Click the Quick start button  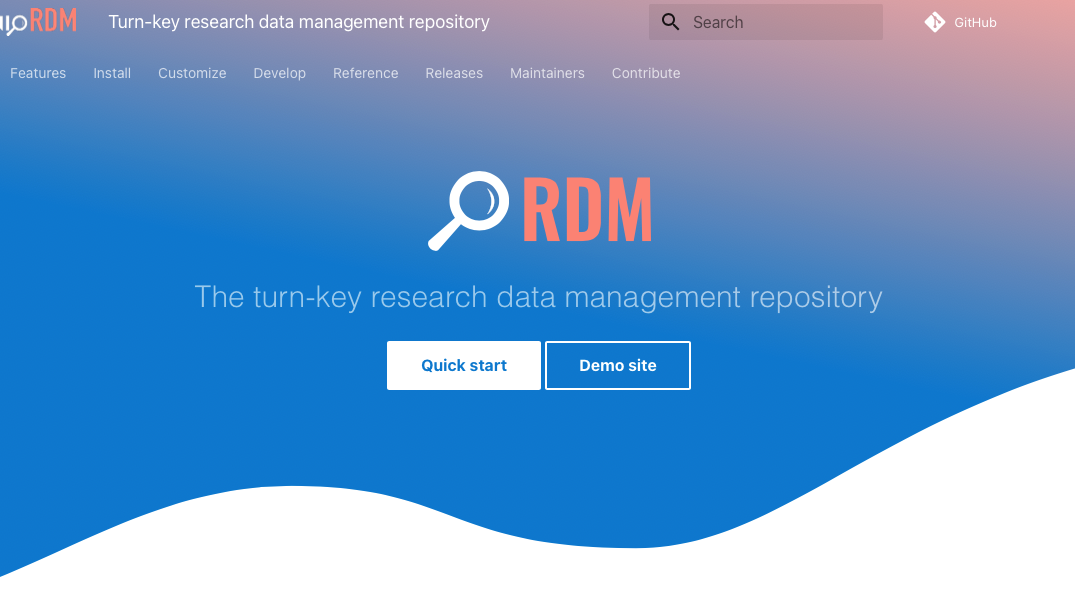463,365
